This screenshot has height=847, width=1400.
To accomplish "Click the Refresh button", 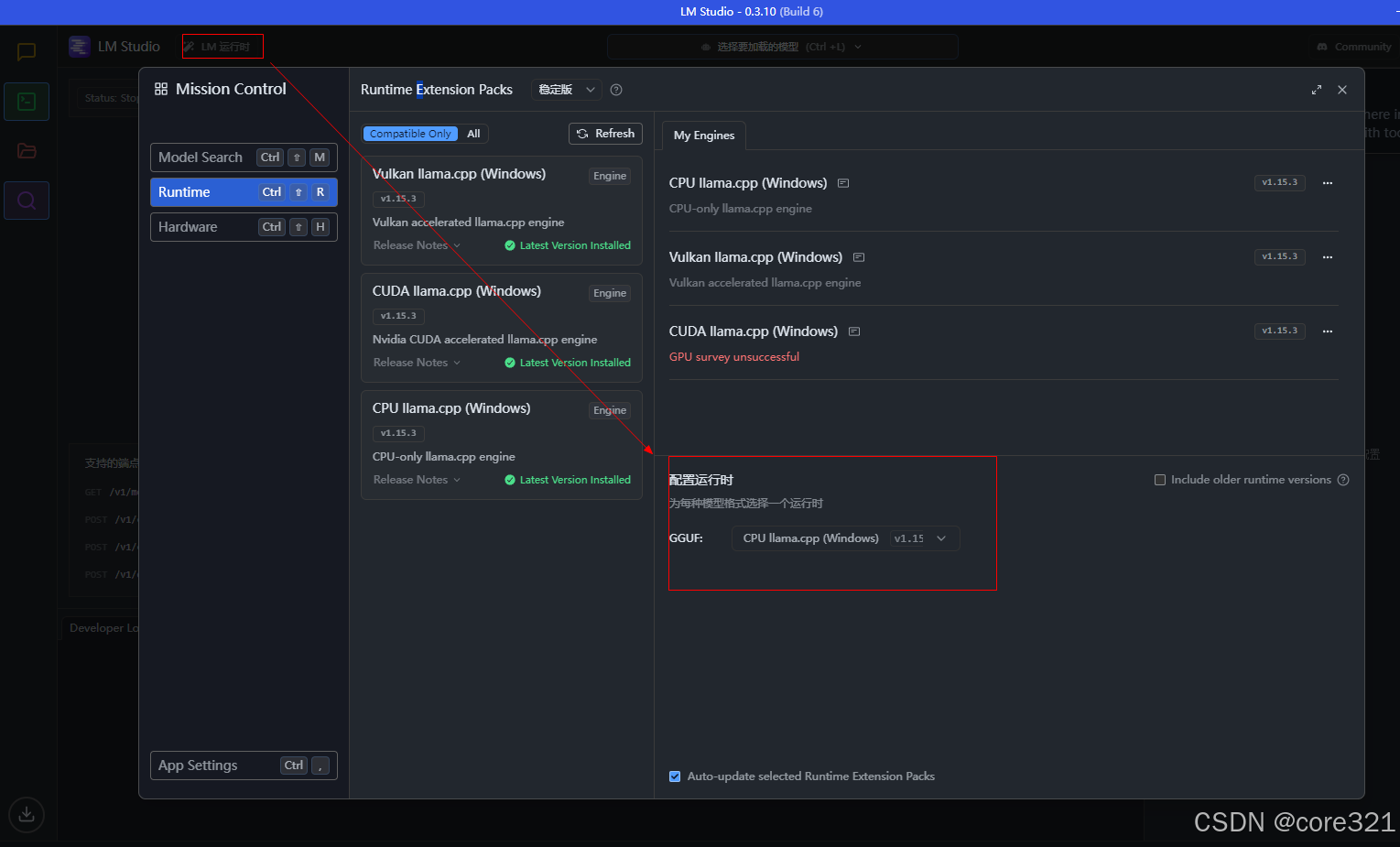I will click(605, 134).
